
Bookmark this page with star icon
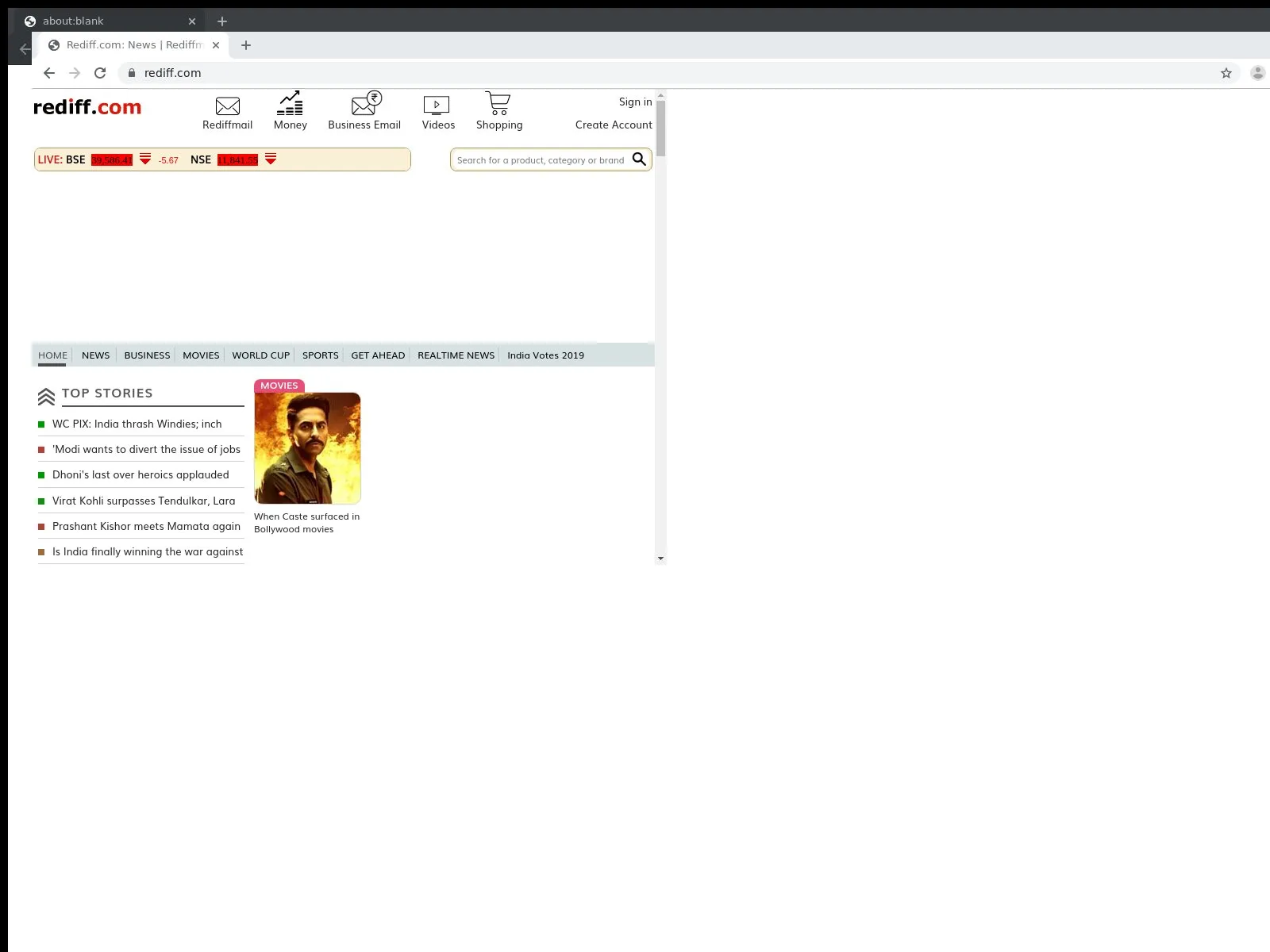1226,73
